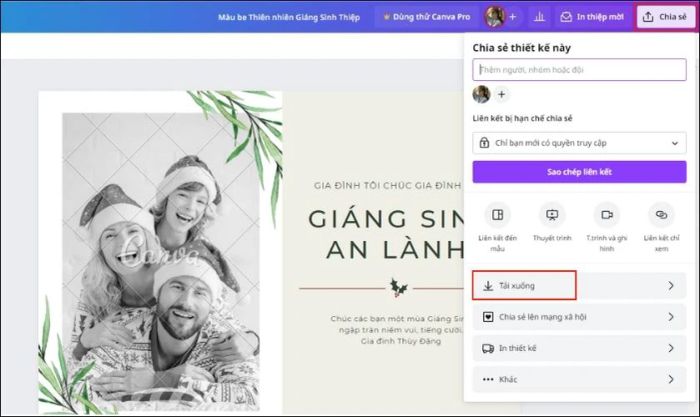Click the In thiết kế truck icon

coord(488,348)
